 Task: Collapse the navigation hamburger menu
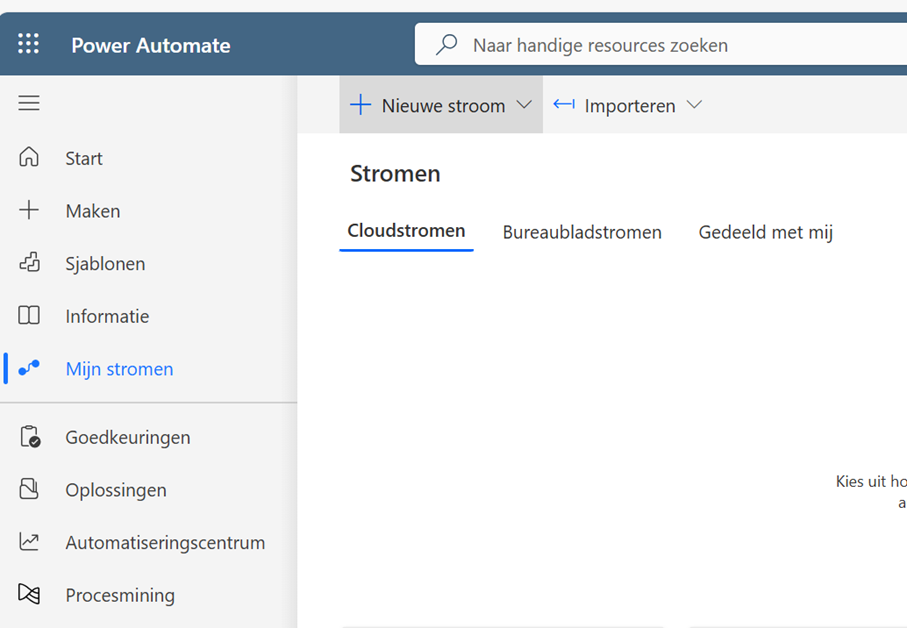[x=29, y=103]
